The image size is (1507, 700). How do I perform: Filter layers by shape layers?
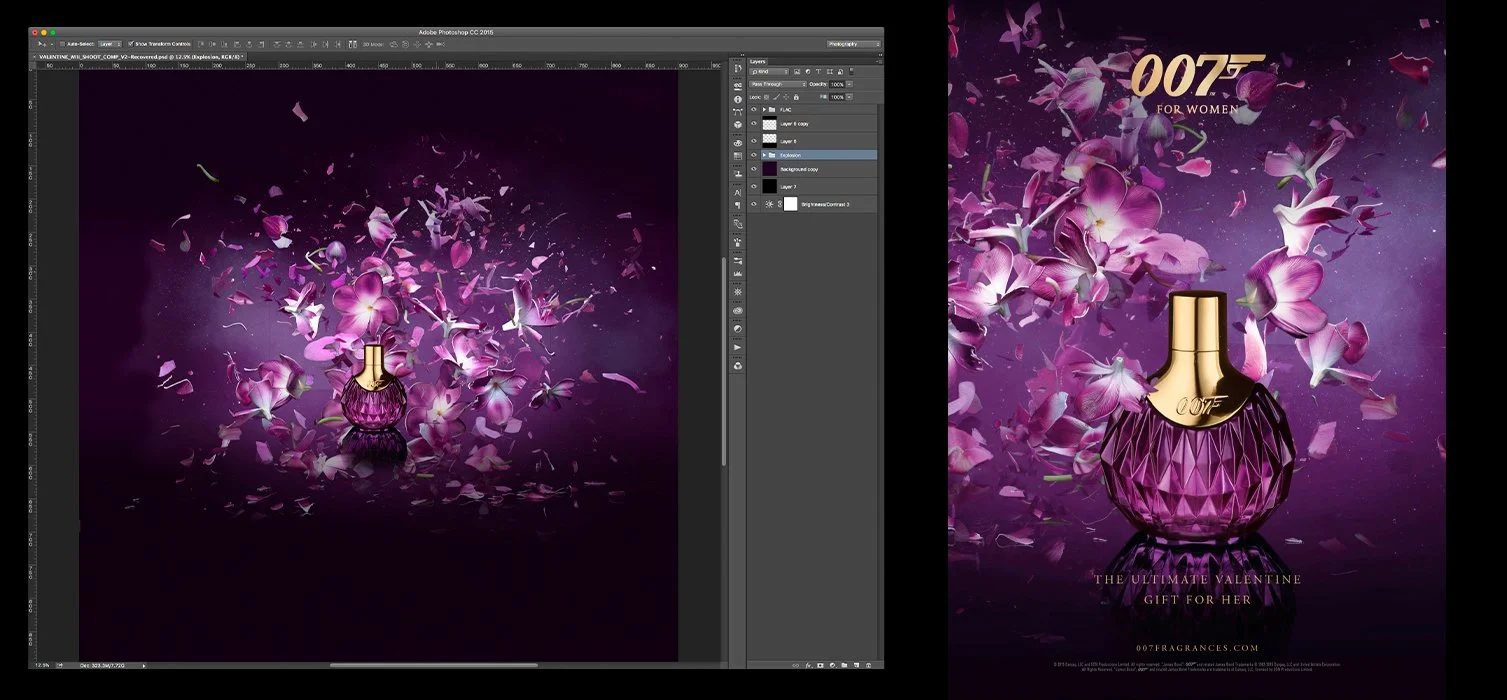[x=829, y=71]
